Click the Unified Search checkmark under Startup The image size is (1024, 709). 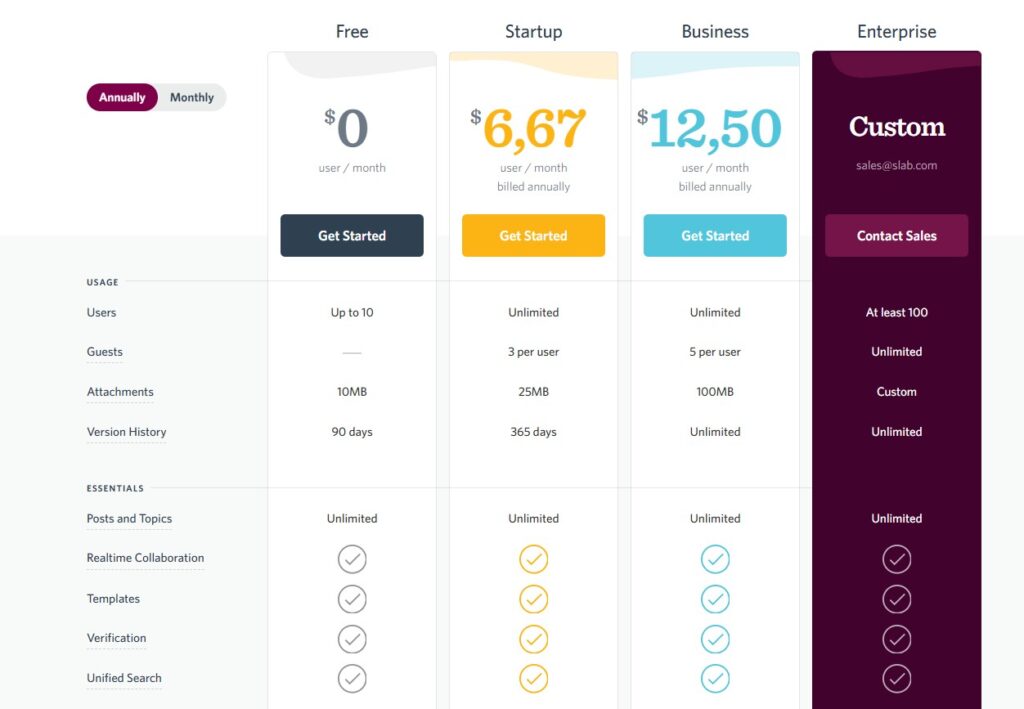click(x=533, y=678)
